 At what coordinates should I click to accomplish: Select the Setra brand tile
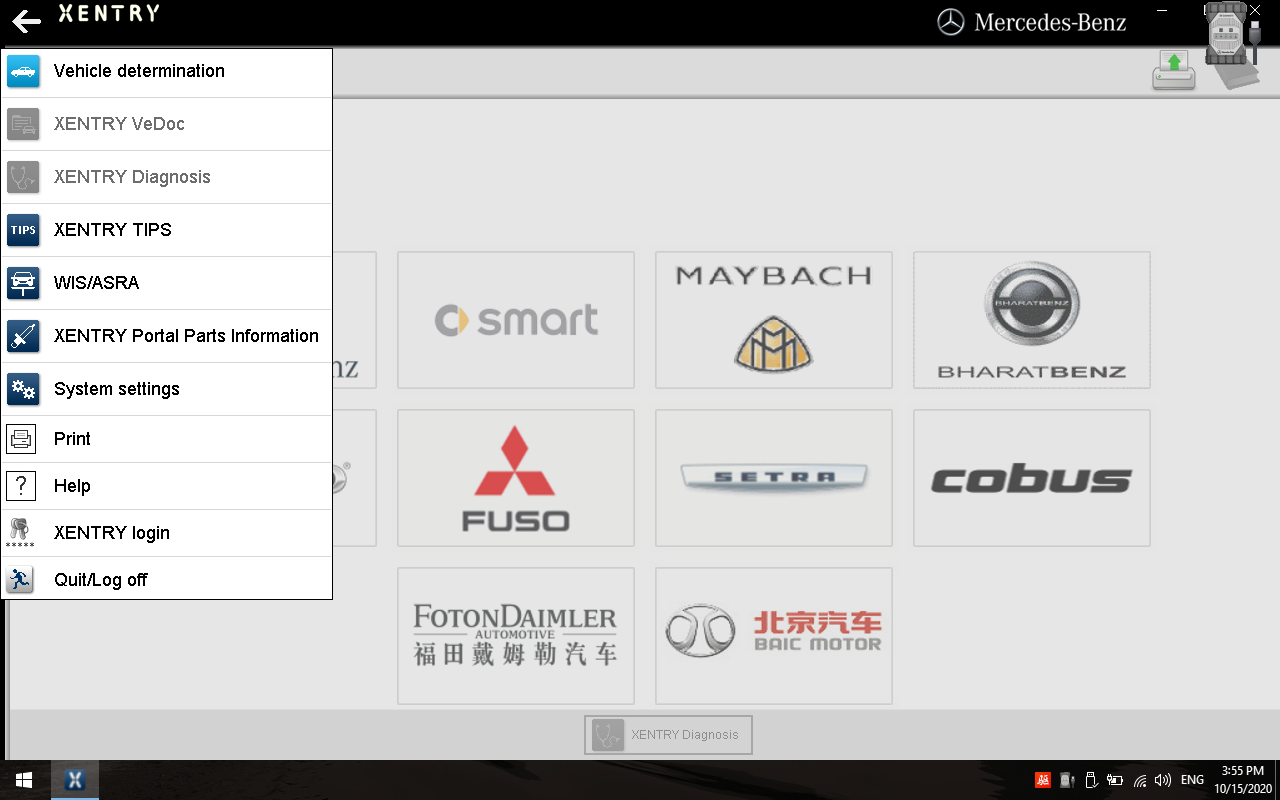[774, 478]
